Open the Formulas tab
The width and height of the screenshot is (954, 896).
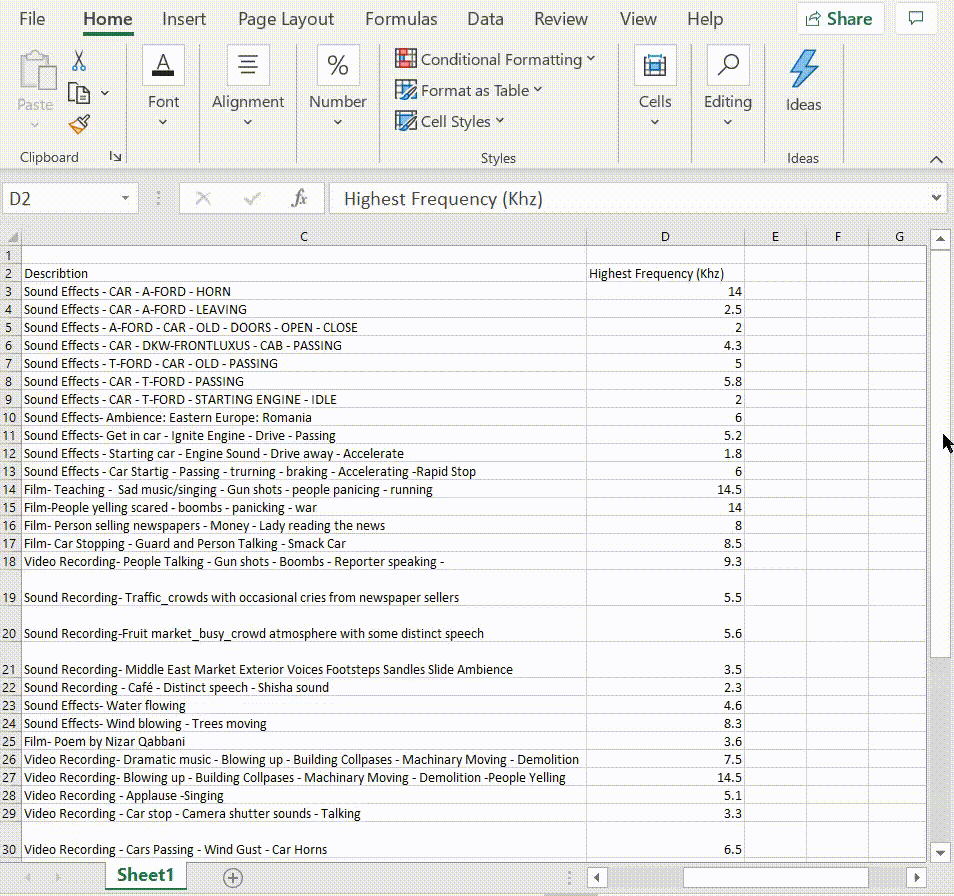tap(401, 19)
